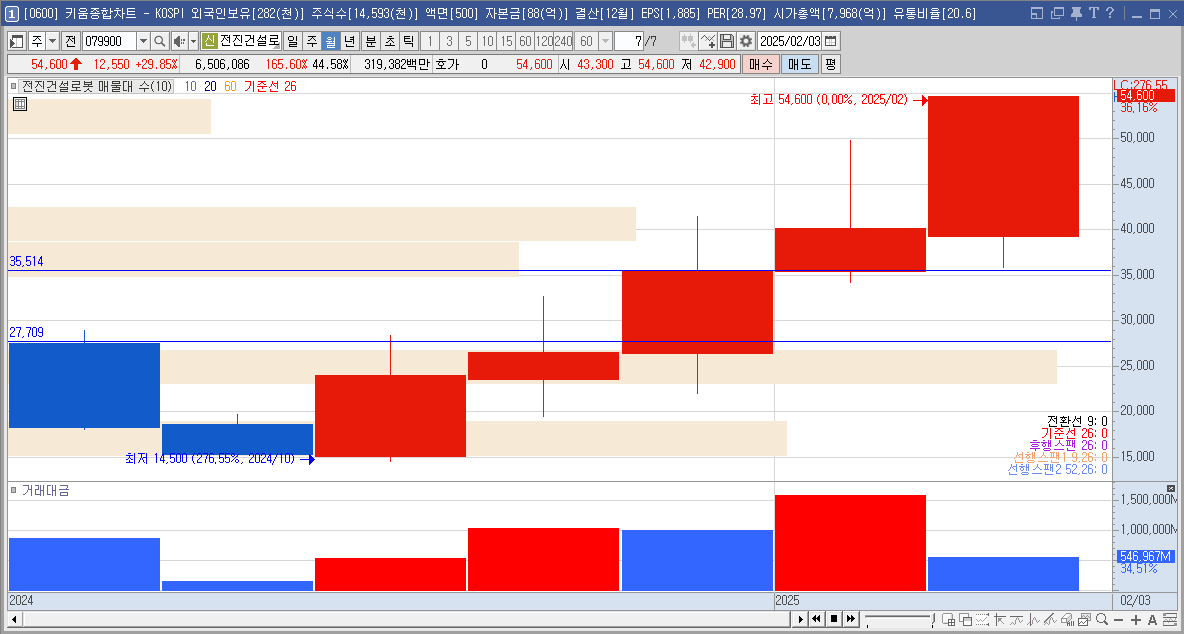Click the fast-forward button in replay controls
Viewport: 1184px width, 634px height.
click(x=851, y=620)
